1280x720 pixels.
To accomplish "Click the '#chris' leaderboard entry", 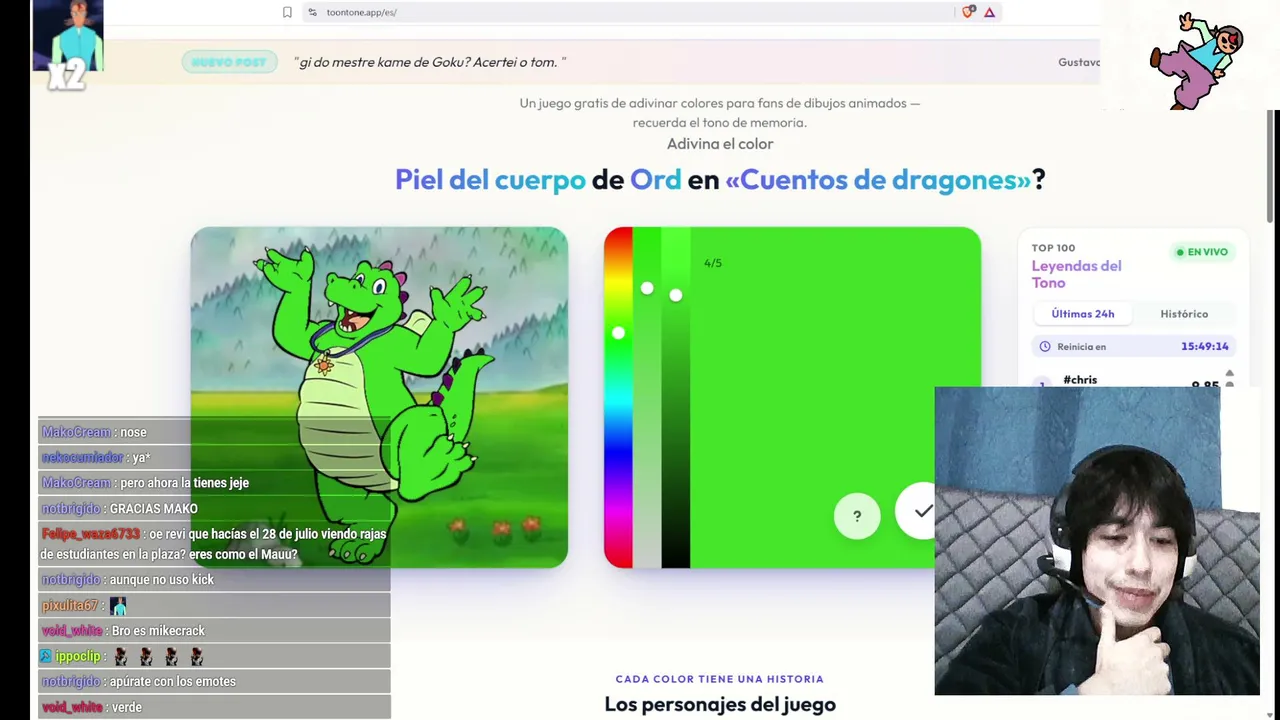I will (x=1080, y=380).
